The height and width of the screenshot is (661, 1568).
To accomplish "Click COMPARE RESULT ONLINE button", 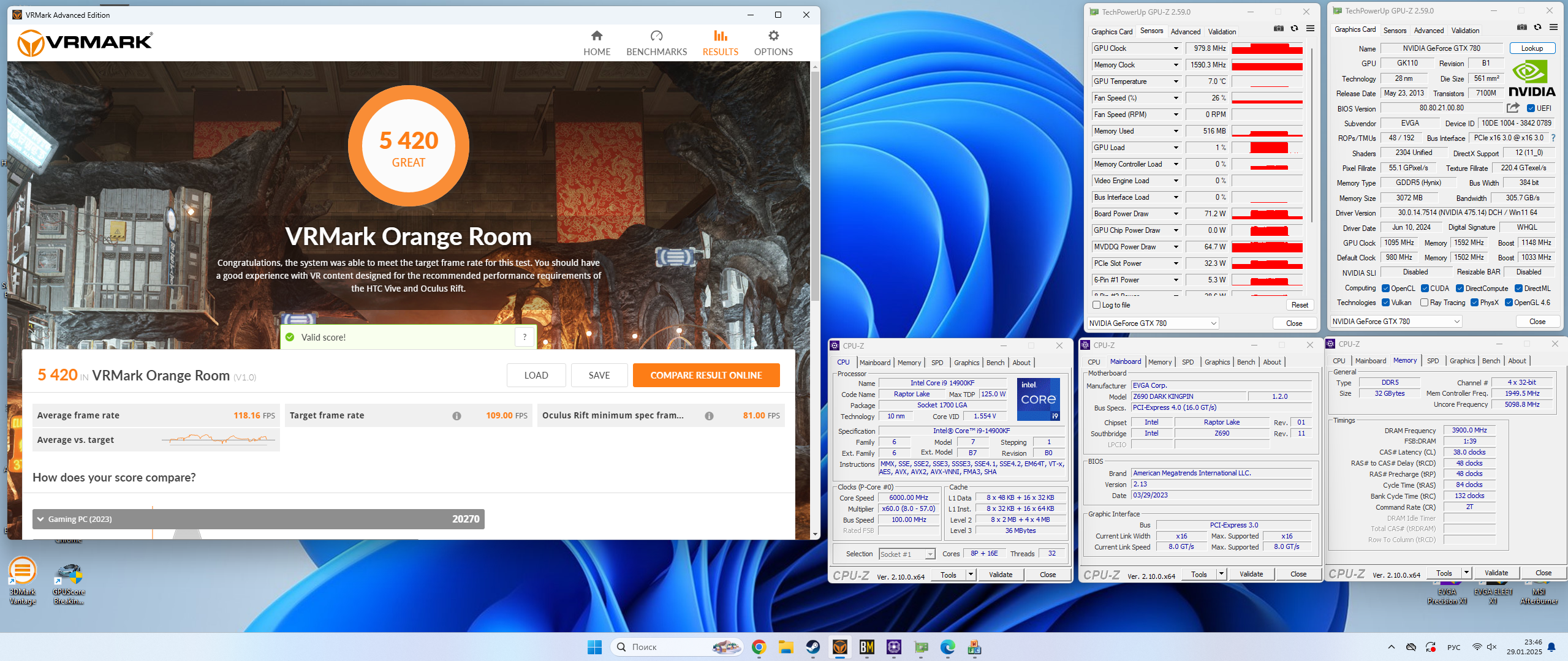I will point(706,376).
